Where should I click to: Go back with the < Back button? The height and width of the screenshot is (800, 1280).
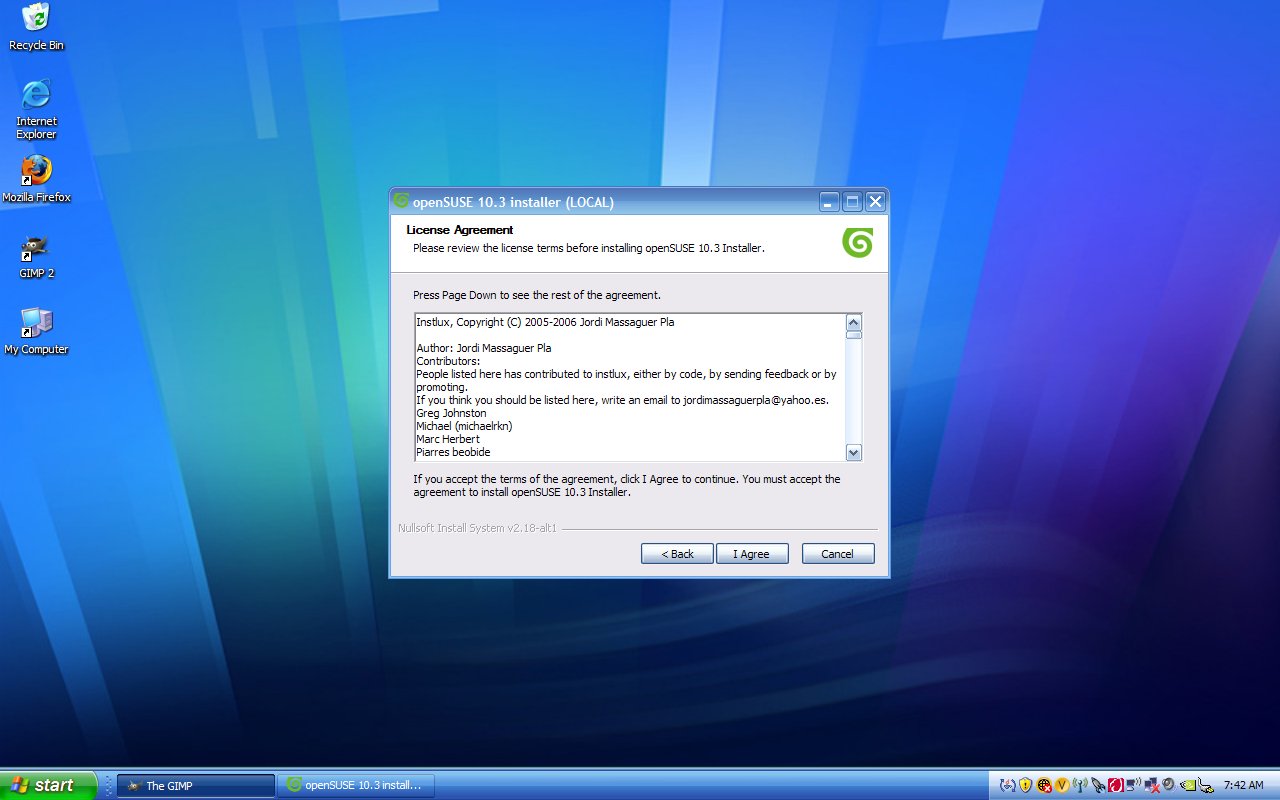pyautogui.click(x=677, y=554)
